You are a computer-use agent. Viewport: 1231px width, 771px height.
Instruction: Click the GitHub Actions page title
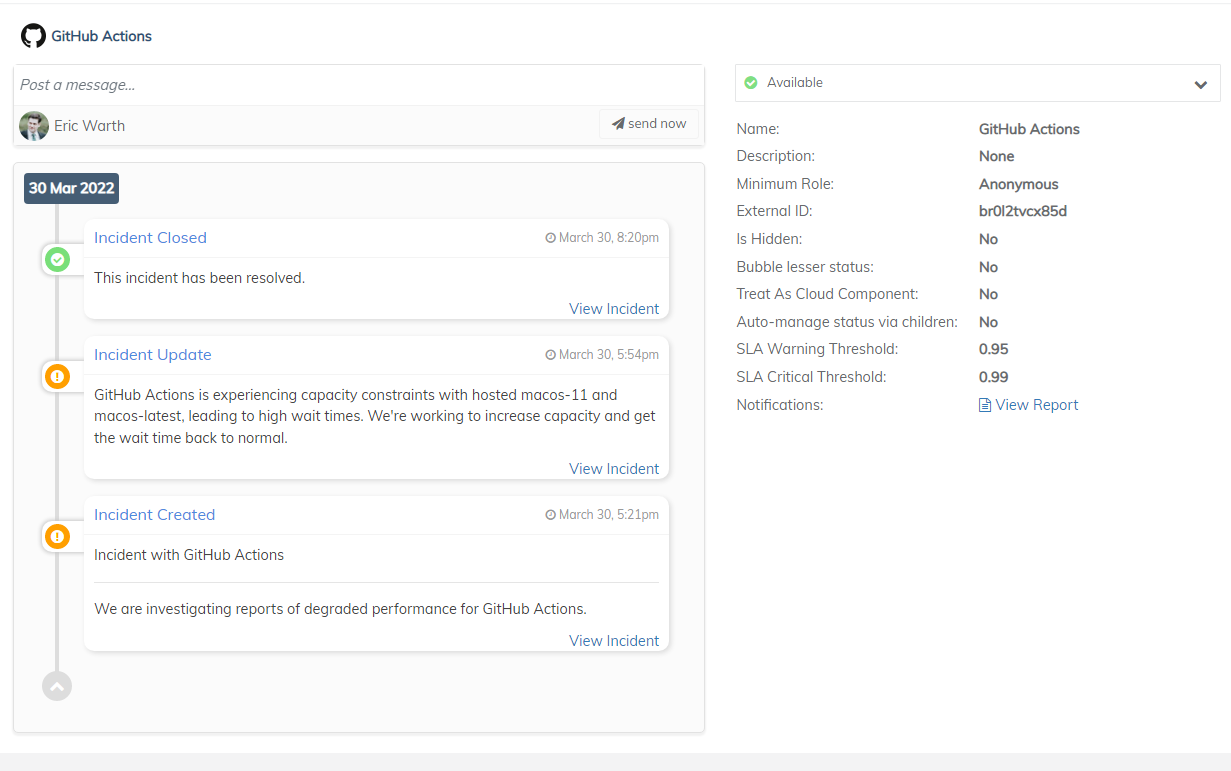tap(101, 36)
